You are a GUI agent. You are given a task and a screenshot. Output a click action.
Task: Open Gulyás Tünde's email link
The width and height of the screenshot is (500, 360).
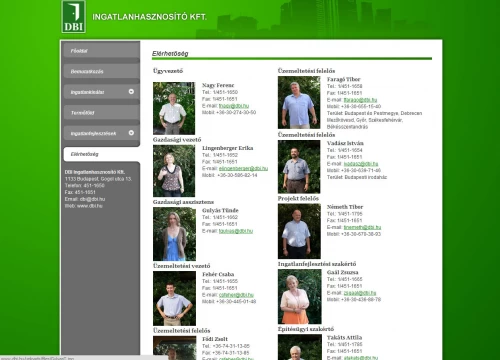point(236,231)
